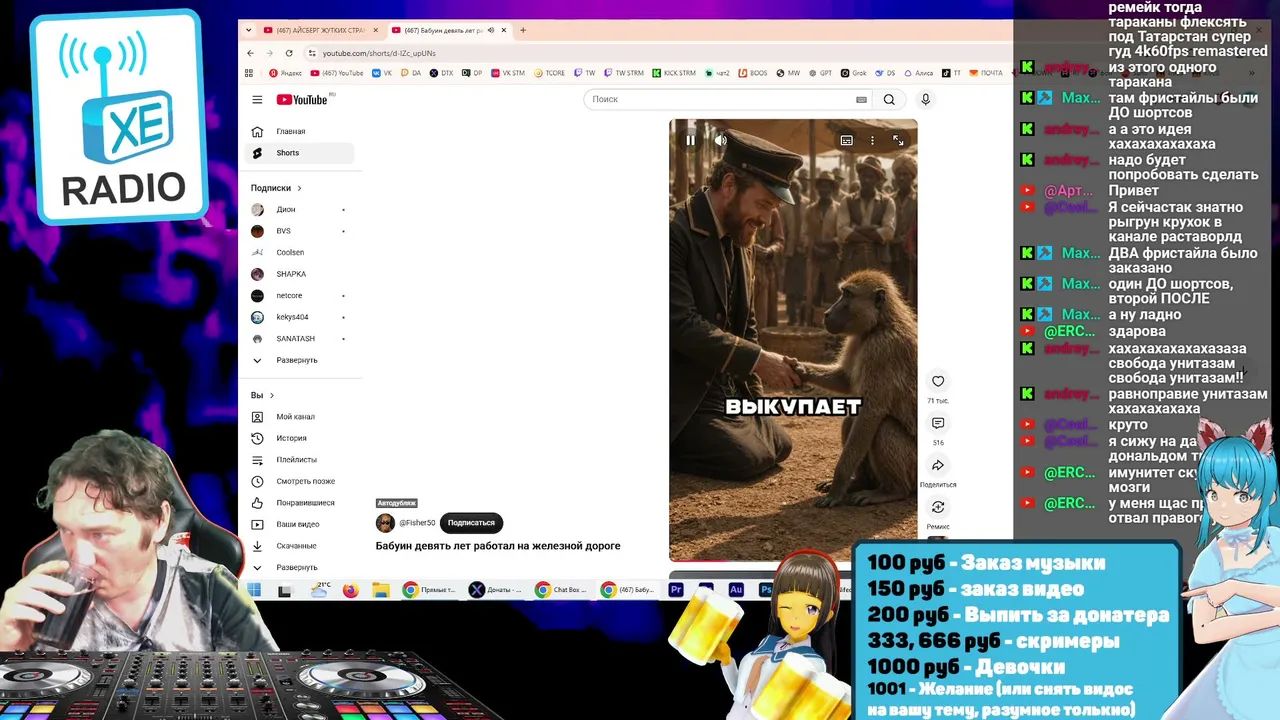Go to Главная in the sidebar

click(300, 131)
